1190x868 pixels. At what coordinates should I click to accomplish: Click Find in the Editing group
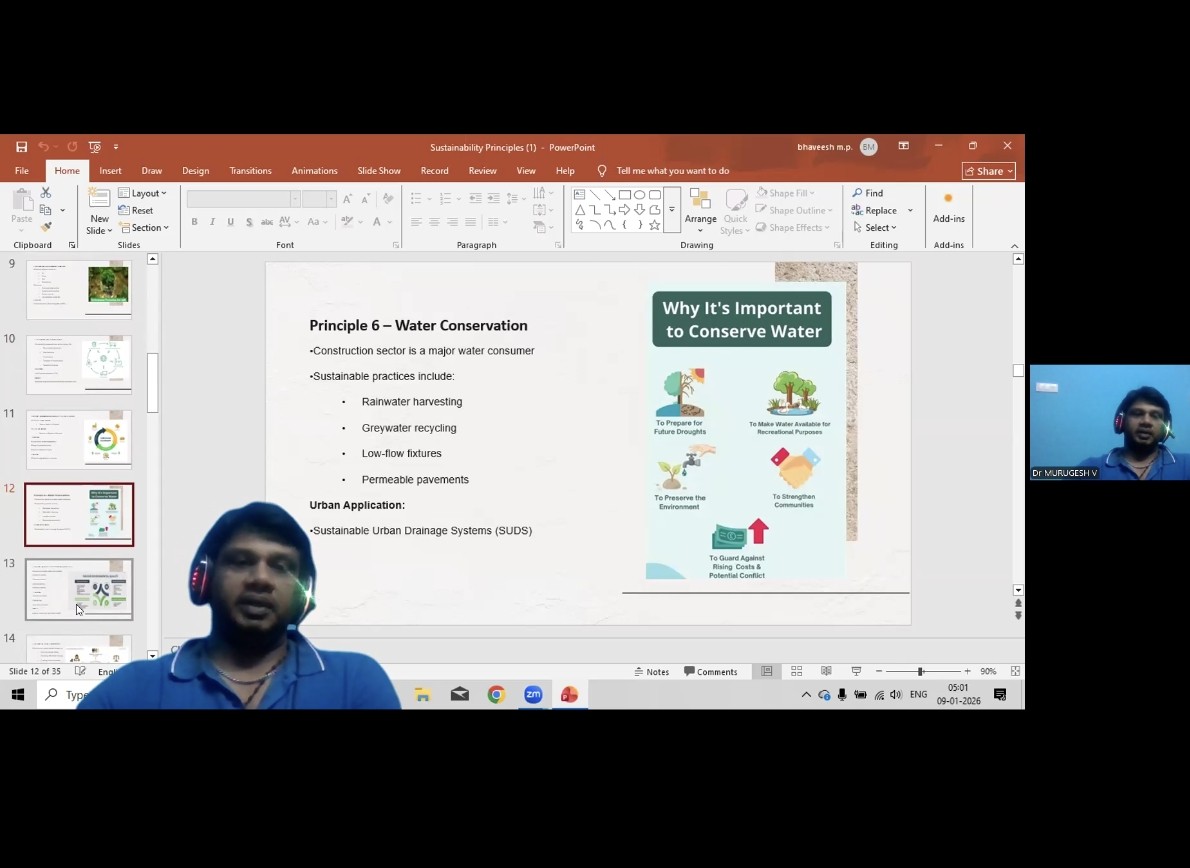point(868,193)
